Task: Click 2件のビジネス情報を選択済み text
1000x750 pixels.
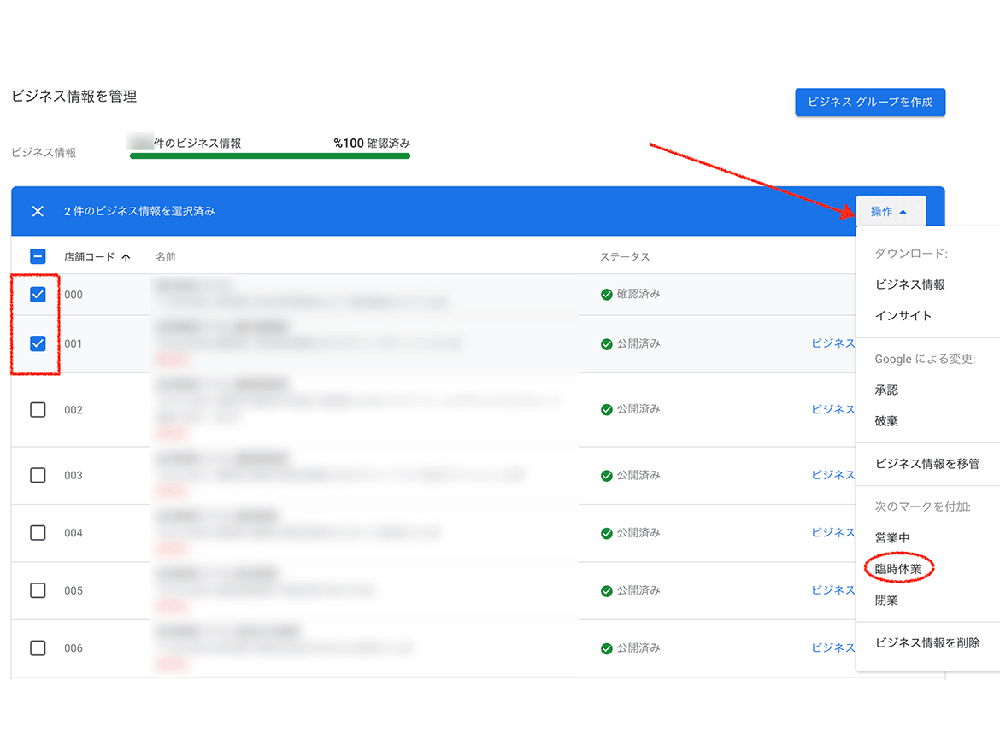Action: [140, 211]
